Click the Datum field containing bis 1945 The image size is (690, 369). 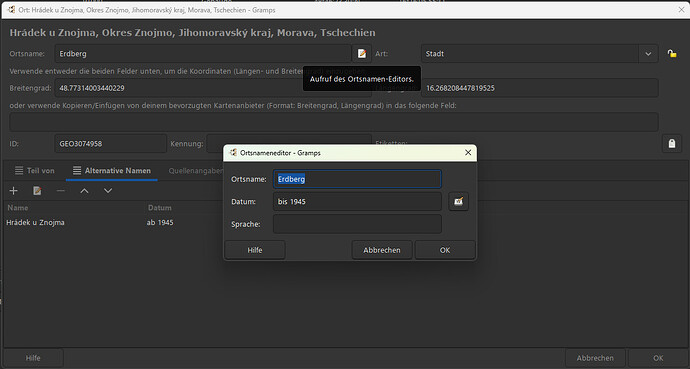(357, 201)
